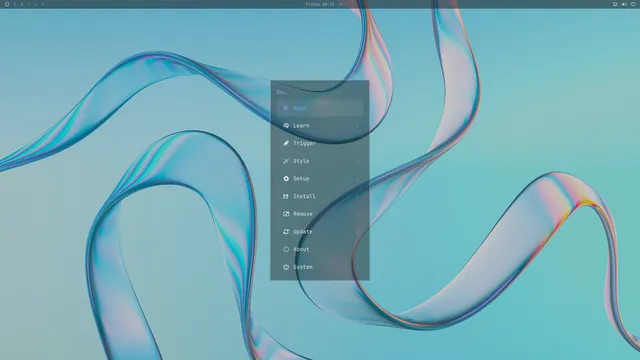The height and width of the screenshot is (360, 640).
Task: Select the Install menu entry label
Action: [304, 196]
